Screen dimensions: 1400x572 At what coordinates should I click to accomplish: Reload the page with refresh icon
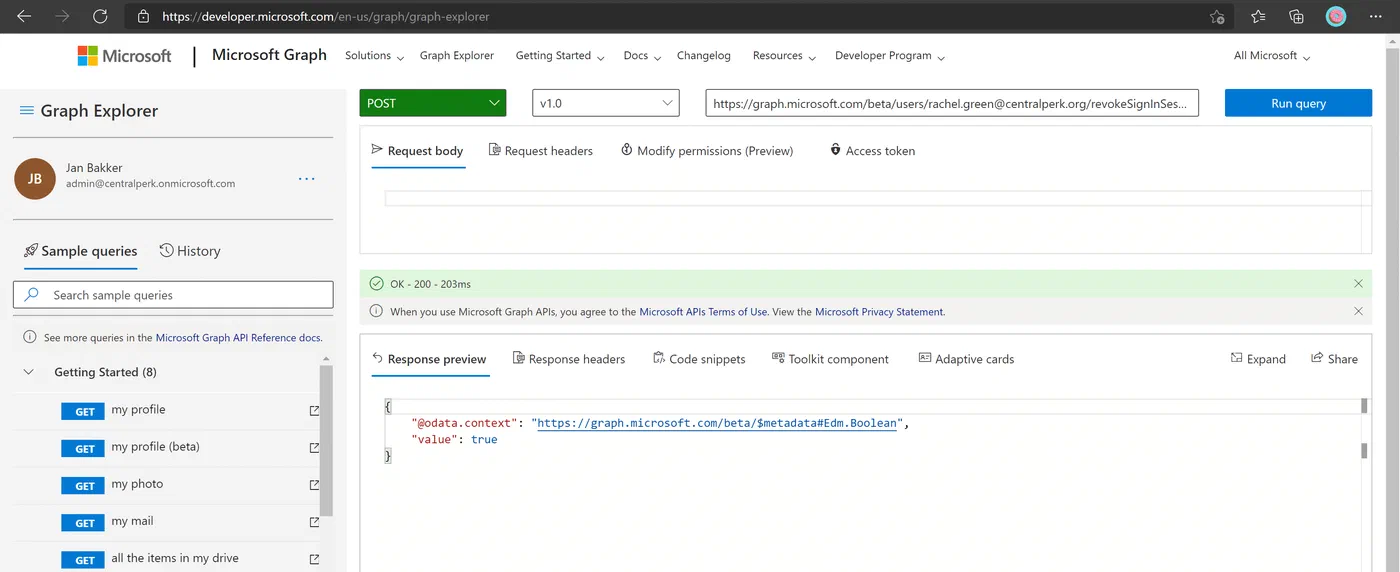[x=100, y=17]
